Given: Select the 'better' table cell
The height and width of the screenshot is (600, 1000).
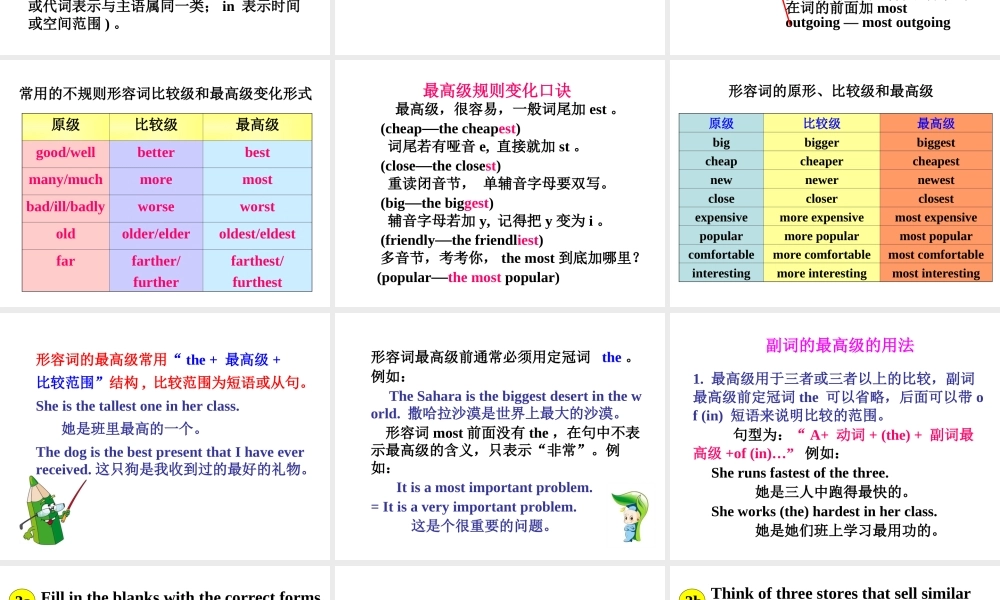Looking at the screenshot, I should pyautogui.click(x=156, y=154).
